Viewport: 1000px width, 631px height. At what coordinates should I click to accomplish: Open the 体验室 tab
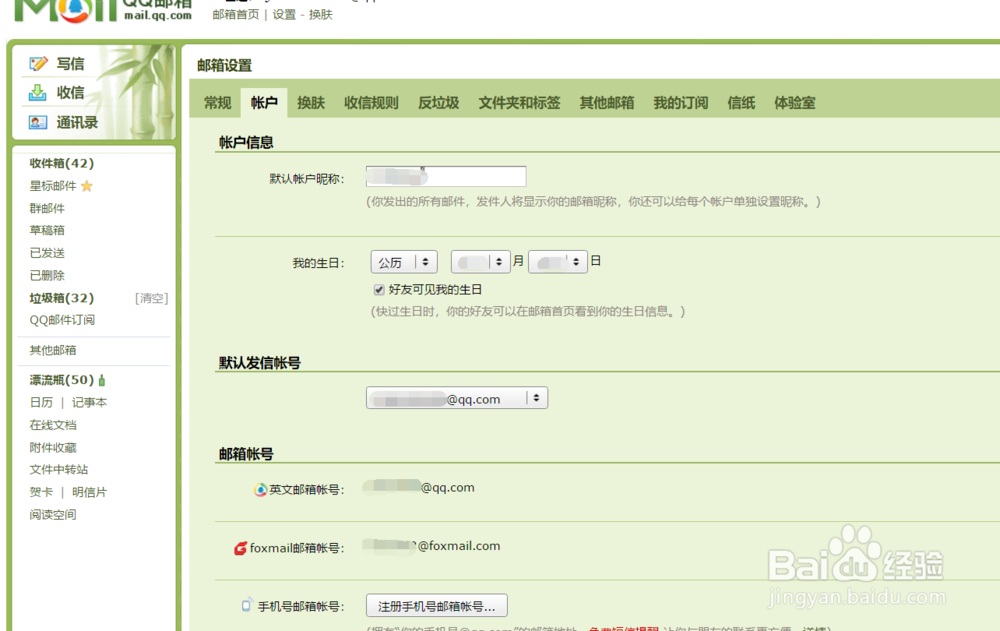pyautogui.click(x=795, y=103)
